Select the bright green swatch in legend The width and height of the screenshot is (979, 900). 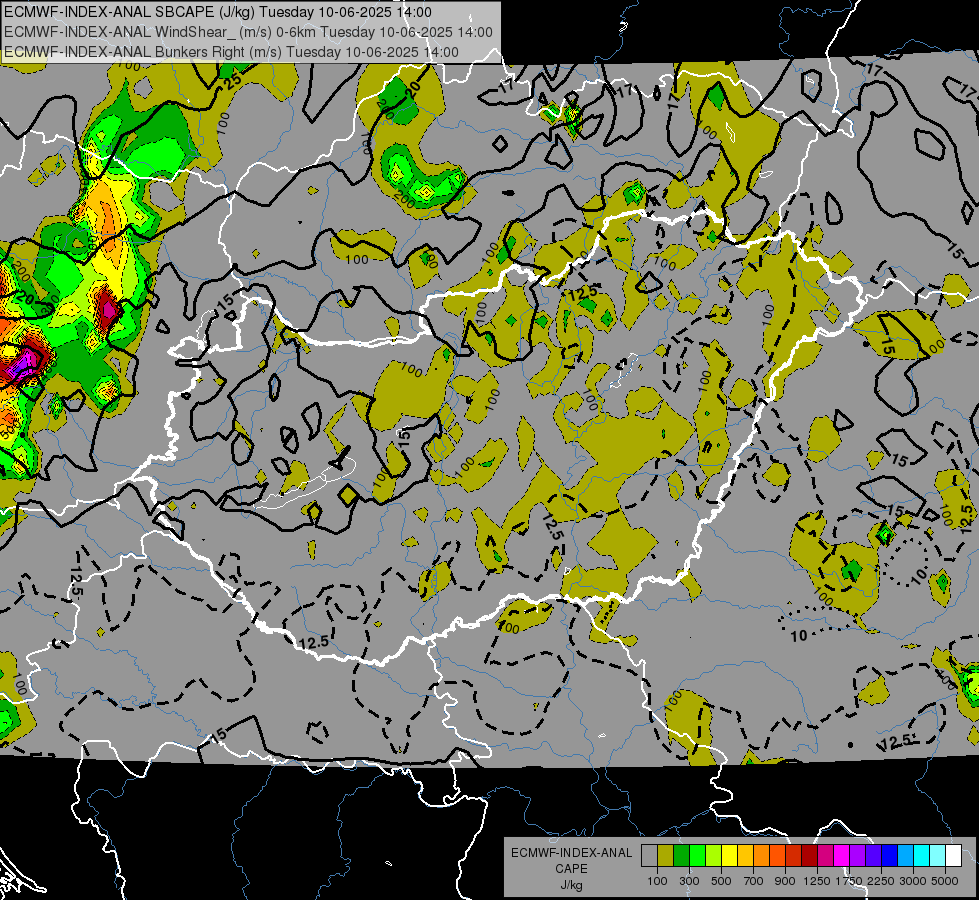(697, 855)
